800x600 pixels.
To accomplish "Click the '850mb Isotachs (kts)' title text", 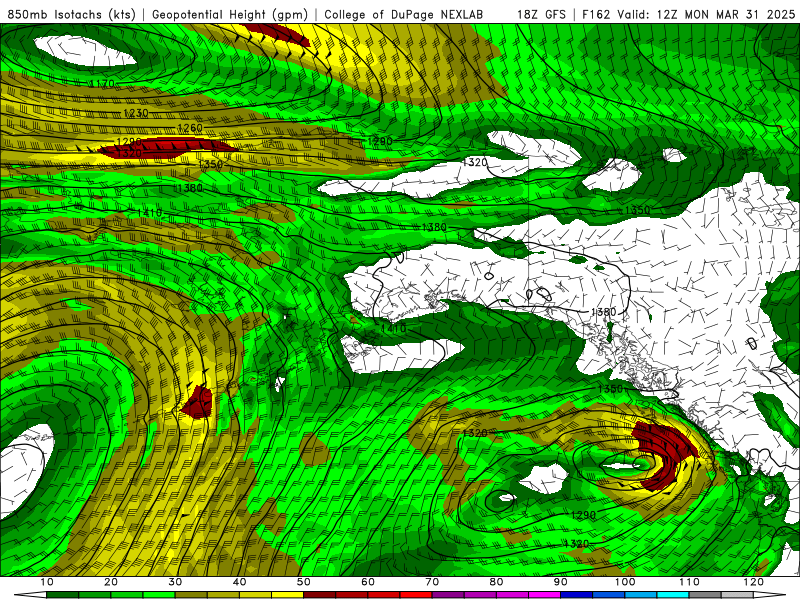I will tap(71, 14).
